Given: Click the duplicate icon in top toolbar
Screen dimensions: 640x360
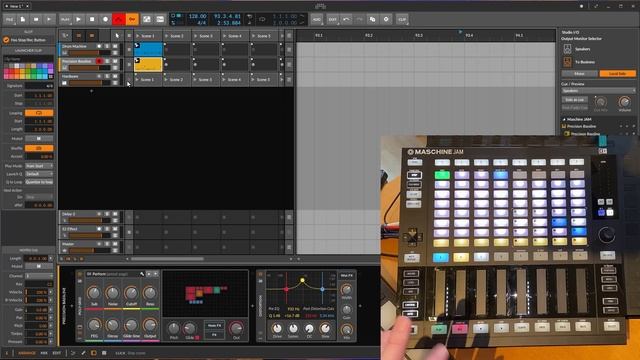Looking at the screenshot, I should coord(372,19).
